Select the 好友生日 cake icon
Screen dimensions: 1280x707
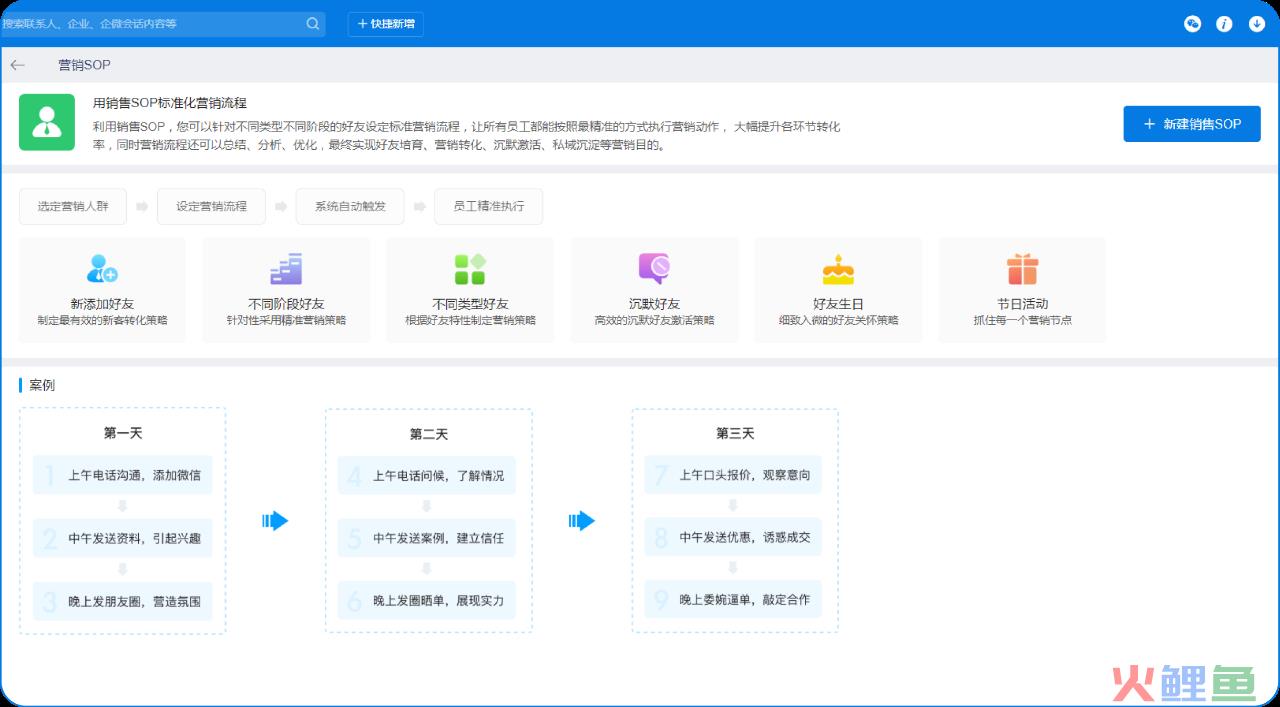[x=838, y=269]
